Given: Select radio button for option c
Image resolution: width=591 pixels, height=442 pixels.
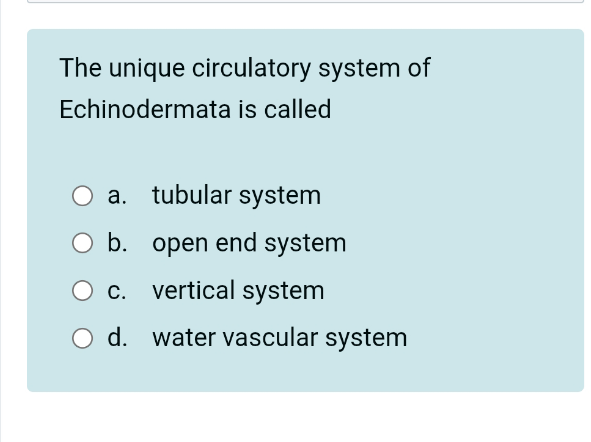Looking at the screenshot, I should (82, 291).
